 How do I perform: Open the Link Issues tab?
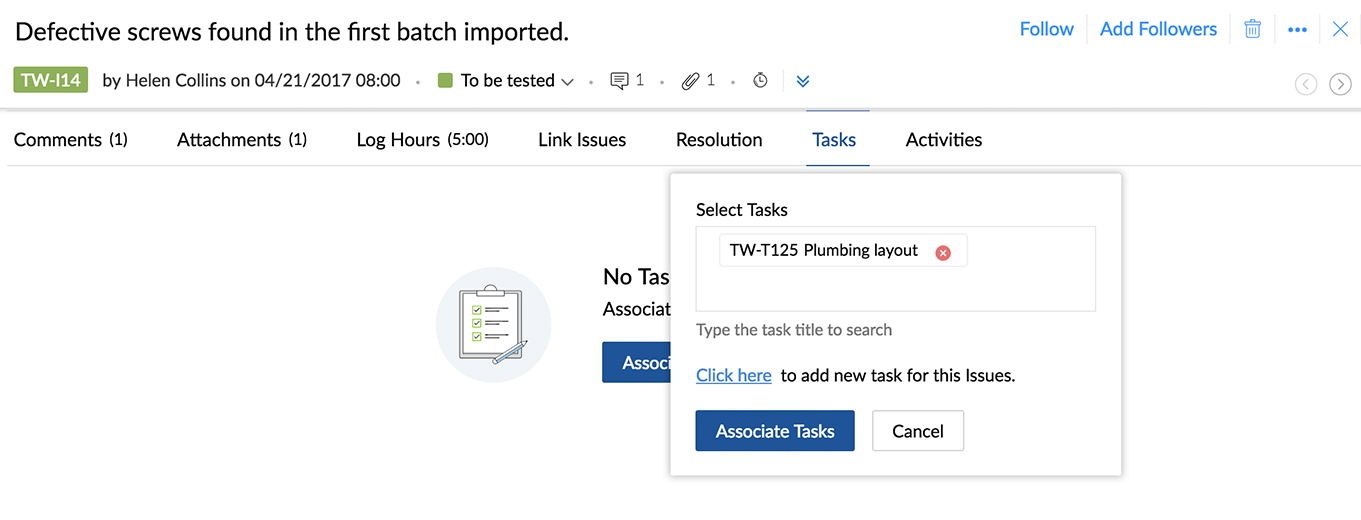coord(582,140)
